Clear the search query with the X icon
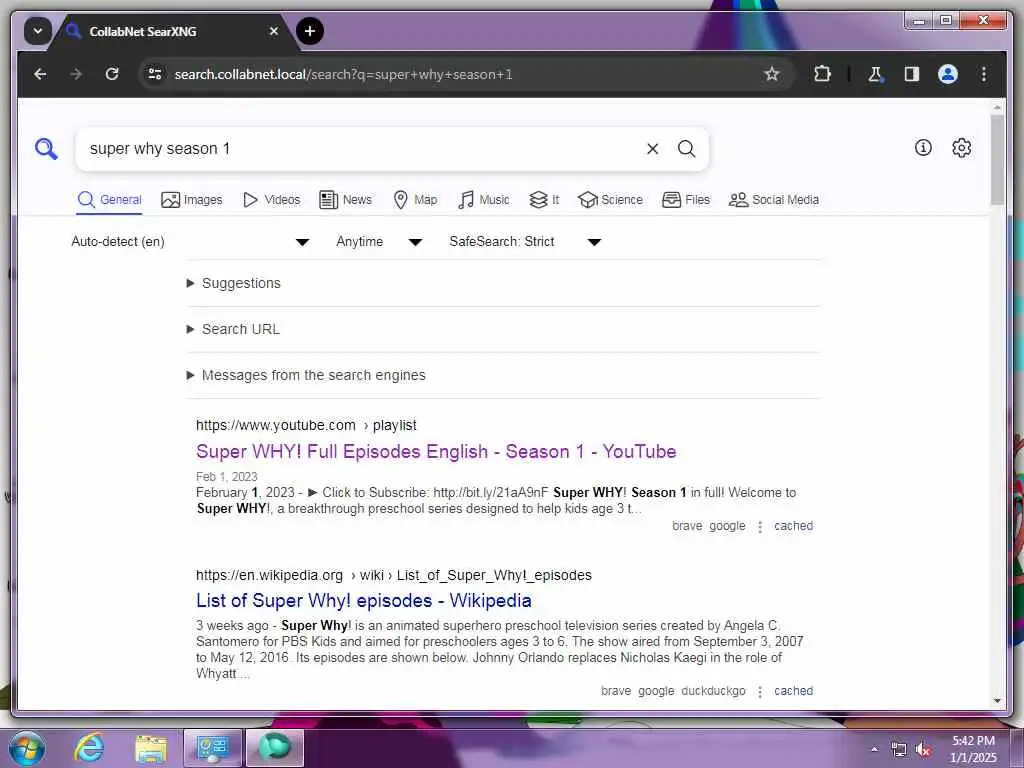The image size is (1024, 768). (x=652, y=149)
